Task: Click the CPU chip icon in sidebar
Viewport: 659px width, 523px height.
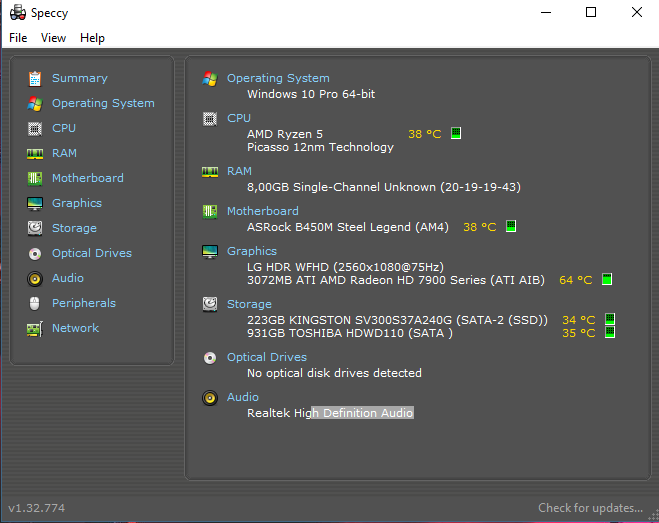Action: 35,129
